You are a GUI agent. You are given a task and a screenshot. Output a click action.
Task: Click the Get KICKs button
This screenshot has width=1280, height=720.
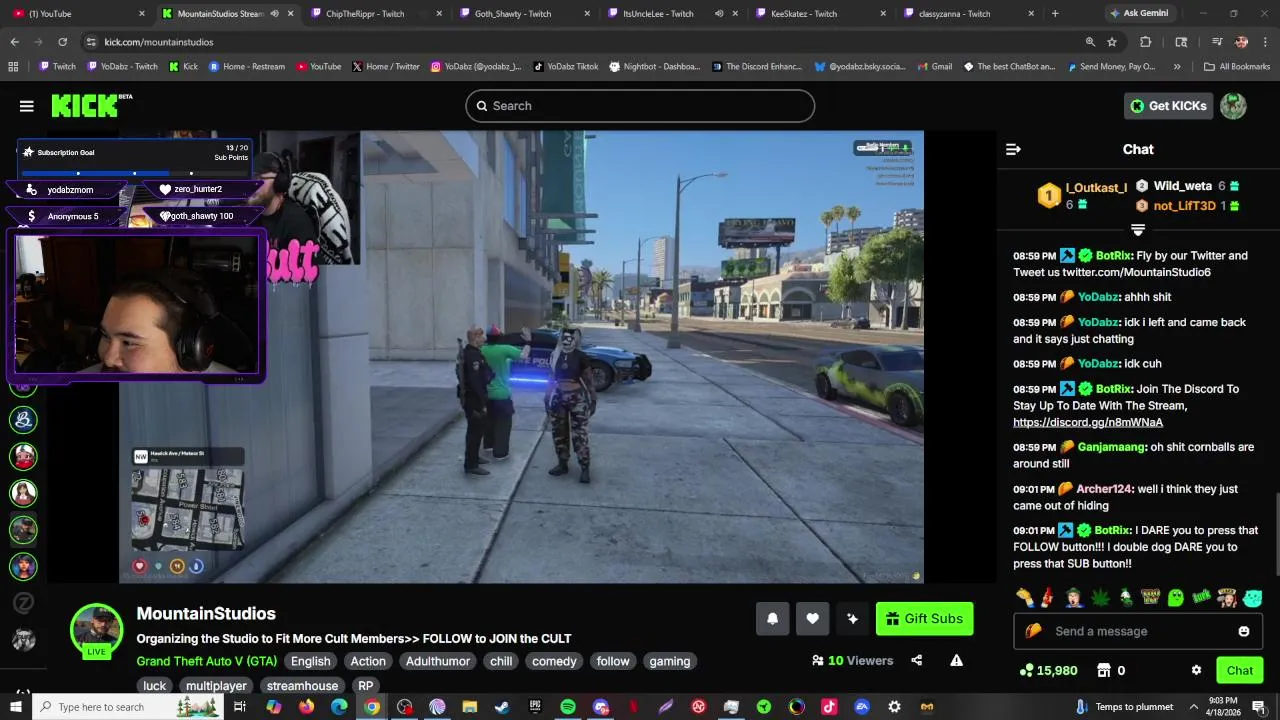1168,106
